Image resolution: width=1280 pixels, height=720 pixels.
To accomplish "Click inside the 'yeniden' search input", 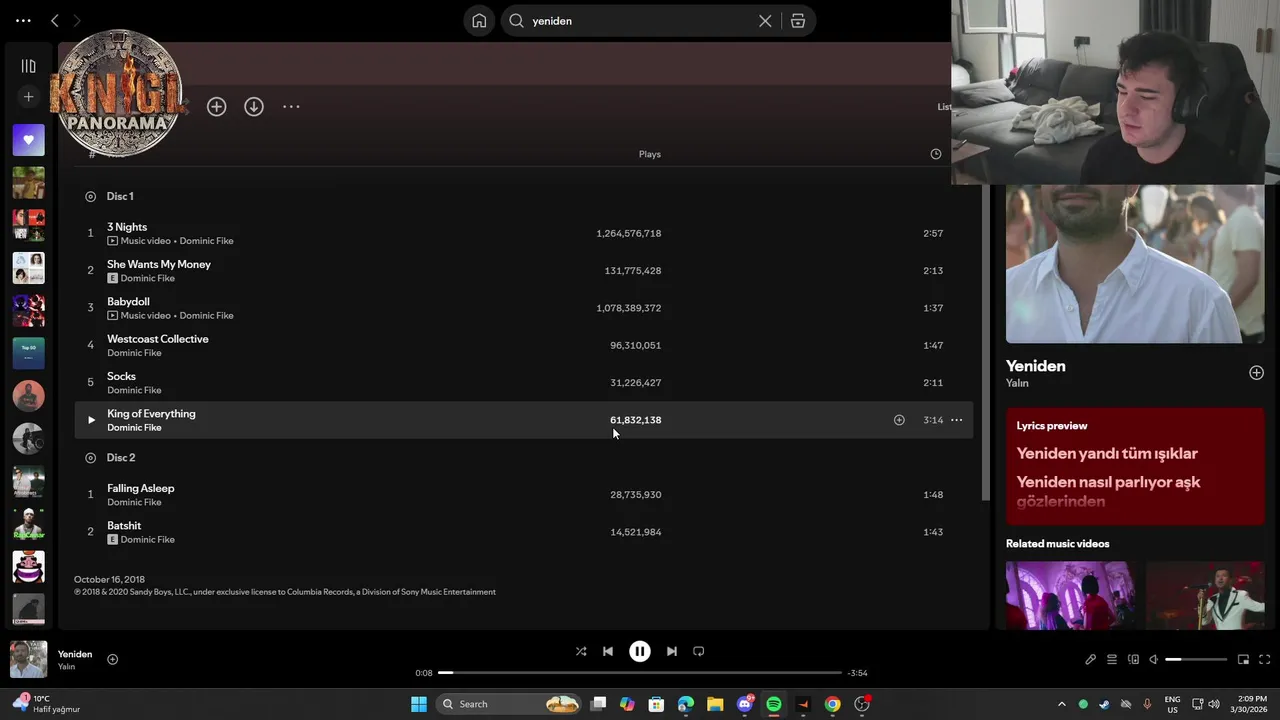I will click(640, 21).
